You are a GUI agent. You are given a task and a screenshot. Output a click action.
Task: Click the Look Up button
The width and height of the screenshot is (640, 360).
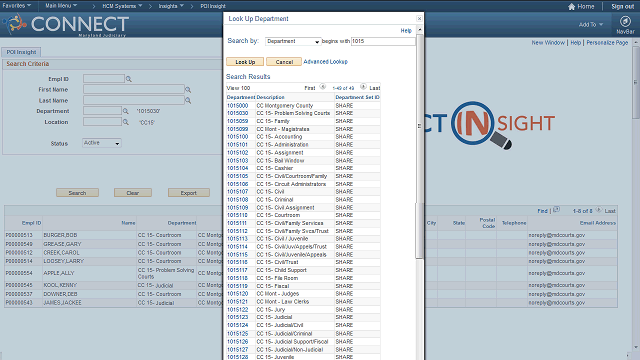(245, 62)
